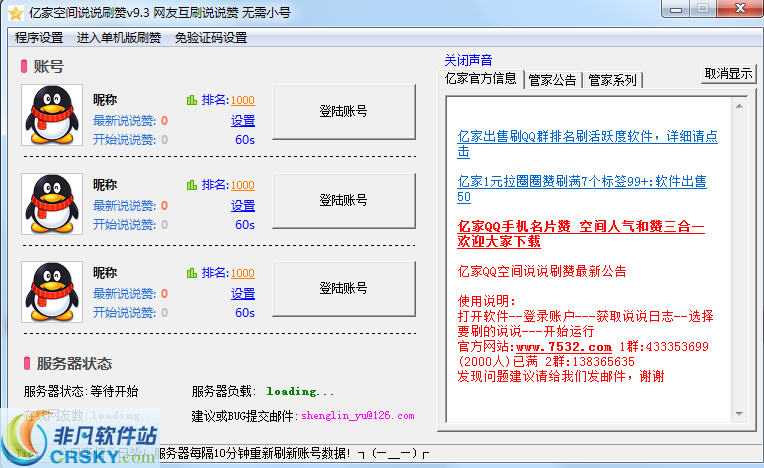The height and width of the screenshot is (468, 764).
Task: Click the middle account's penguin avatar
Action: tap(52, 203)
